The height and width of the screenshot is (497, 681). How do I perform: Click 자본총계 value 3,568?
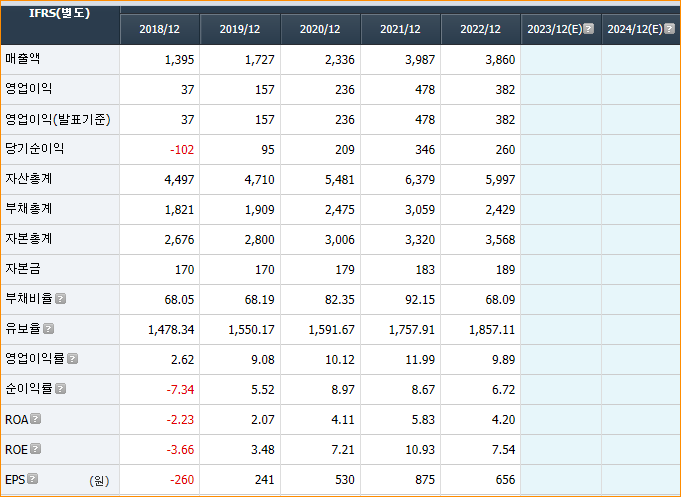click(500, 240)
